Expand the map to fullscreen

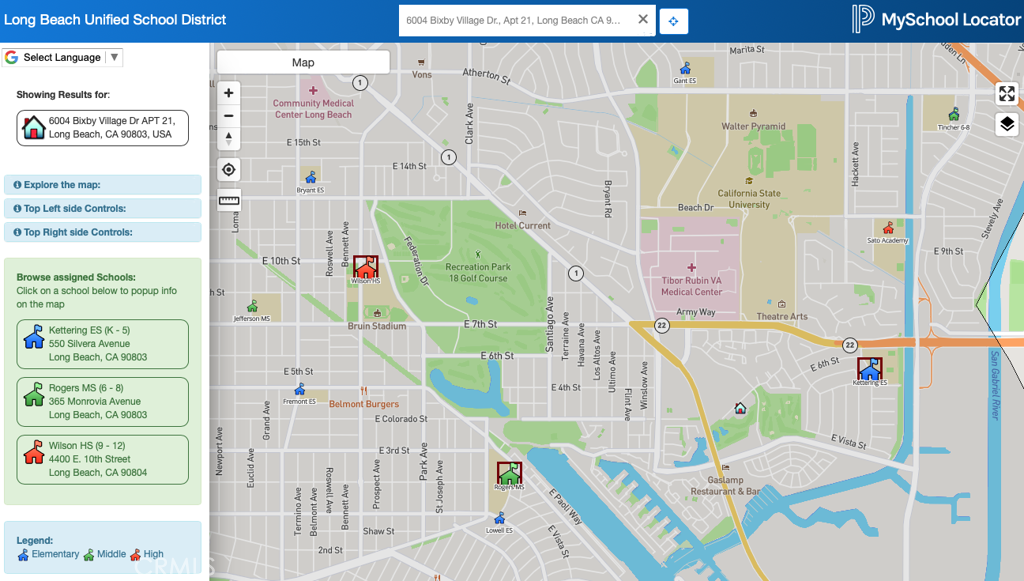1006,93
